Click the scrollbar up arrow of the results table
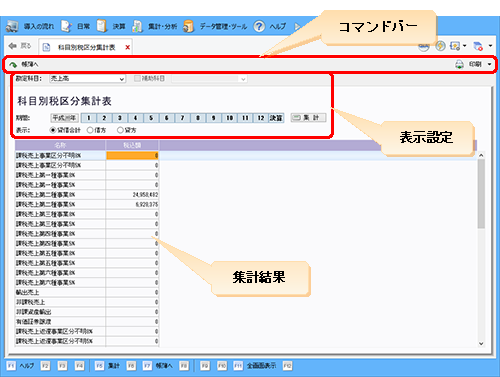Viewport: 500px width, 377px height. click(x=481, y=155)
